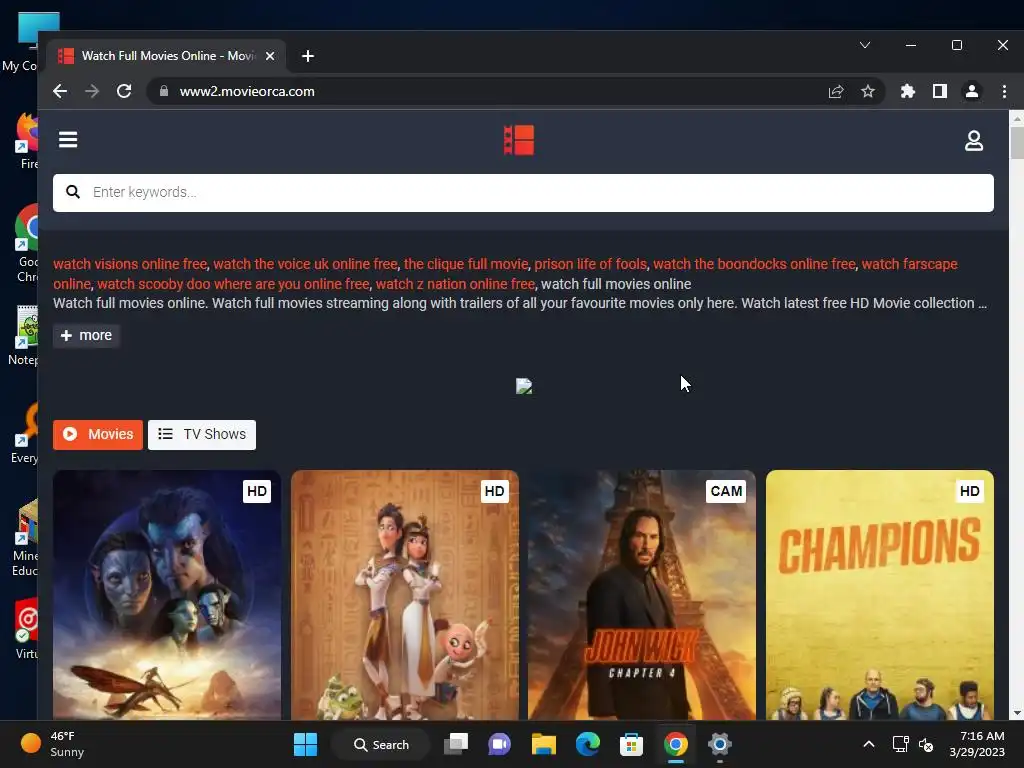This screenshot has height=768, width=1024.
Task: Click the CAM badge on John Wick
Action: [x=726, y=491]
